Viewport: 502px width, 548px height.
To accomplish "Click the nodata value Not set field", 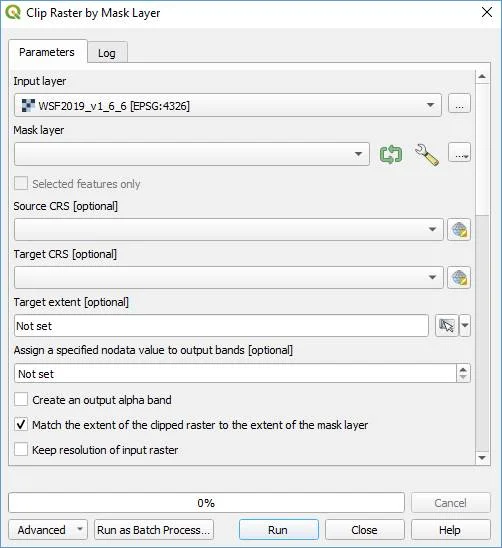I will 235,374.
